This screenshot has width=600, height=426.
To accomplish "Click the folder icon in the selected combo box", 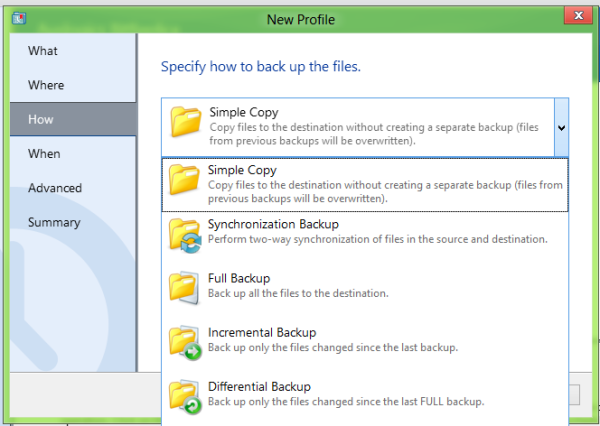I will pyautogui.click(x=186, y=121).
